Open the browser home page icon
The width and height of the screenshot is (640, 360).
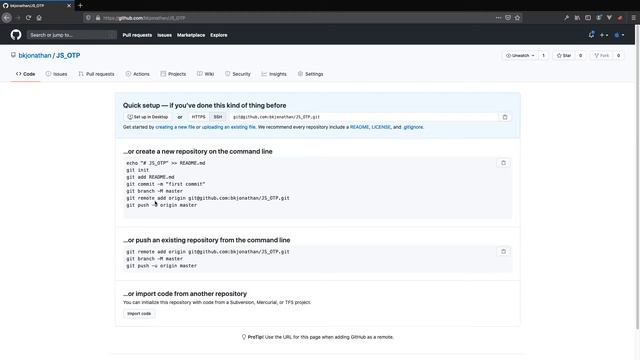(x=39, y=18)
